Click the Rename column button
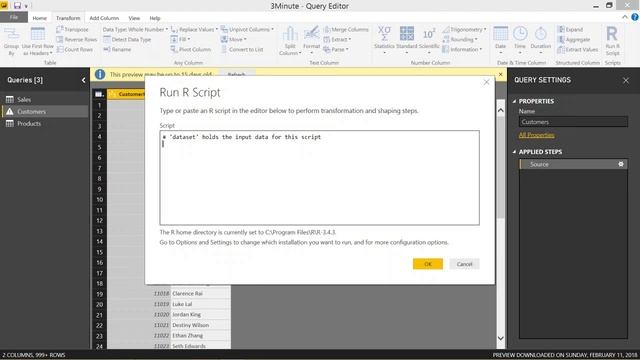 [x=117, y=49]
